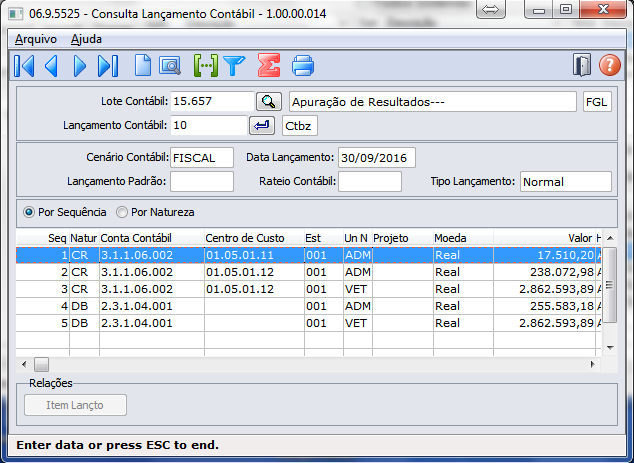The height and width of the screenshot is (463, 634).
Task: Click the Cenário Contábil field
Action: coord(202,158)
